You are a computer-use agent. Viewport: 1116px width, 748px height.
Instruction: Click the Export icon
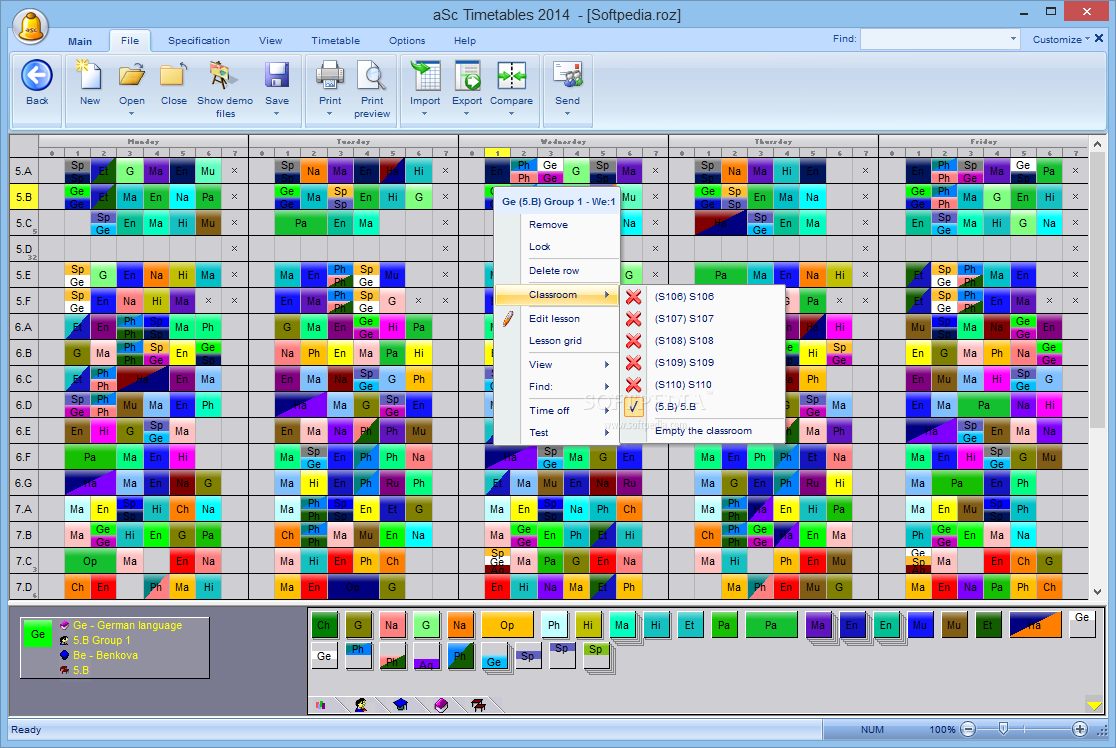pyautogui.click(x=468, y=75)
